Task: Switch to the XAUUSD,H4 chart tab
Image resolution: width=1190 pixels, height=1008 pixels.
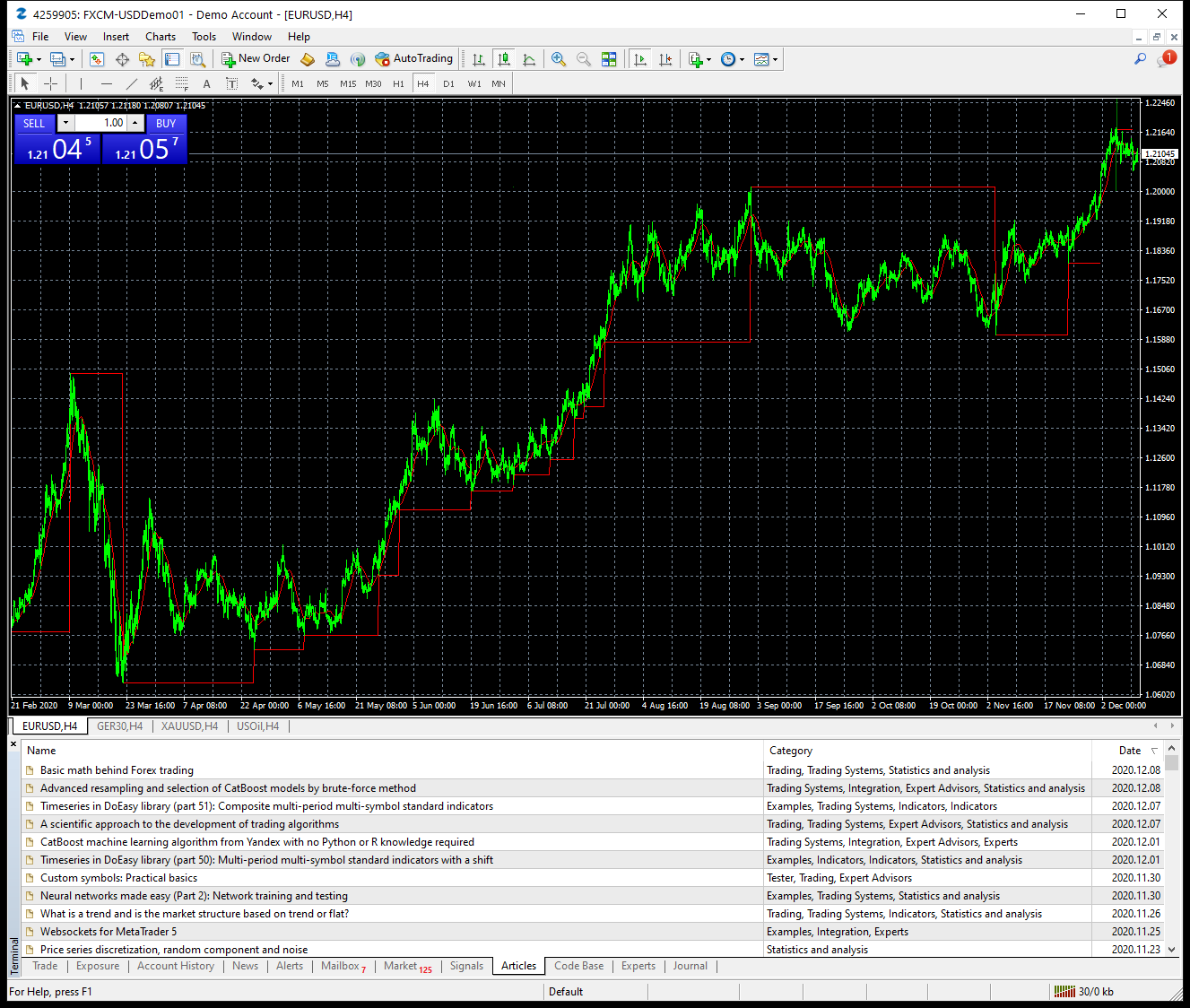Action: [x=189, y=726]
